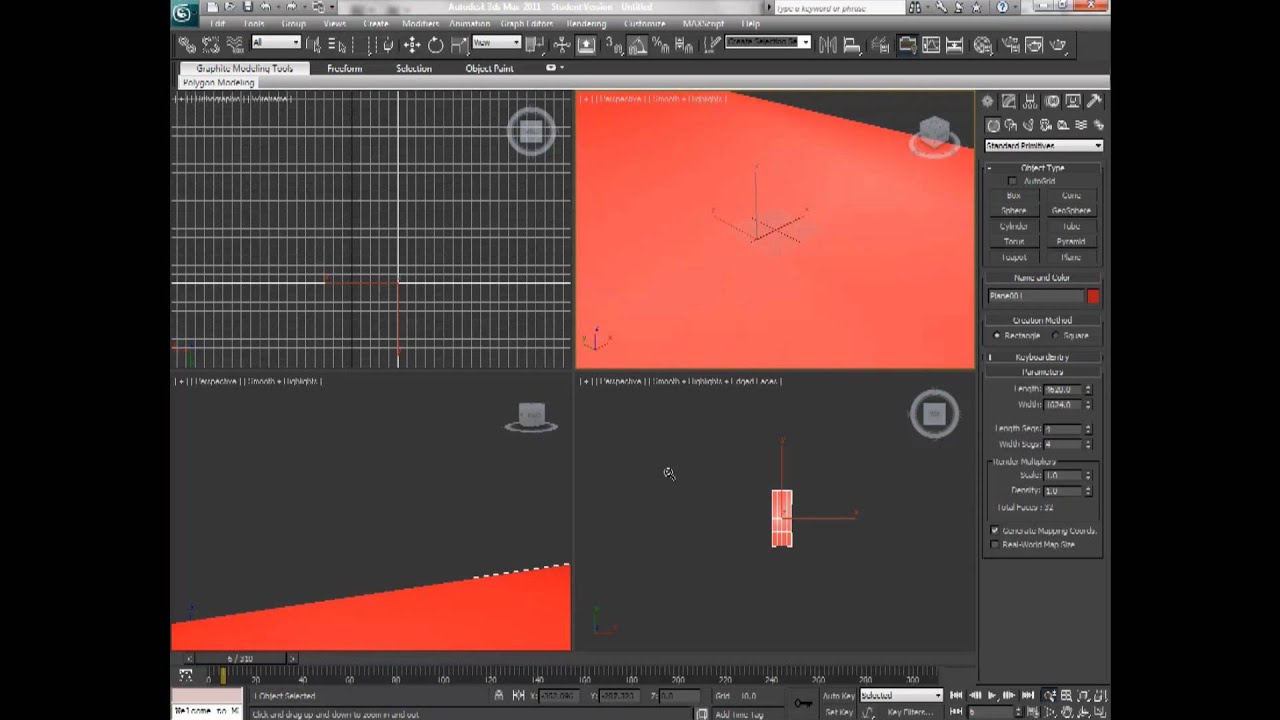Click the Width Segs input field

click(1063, 444)
